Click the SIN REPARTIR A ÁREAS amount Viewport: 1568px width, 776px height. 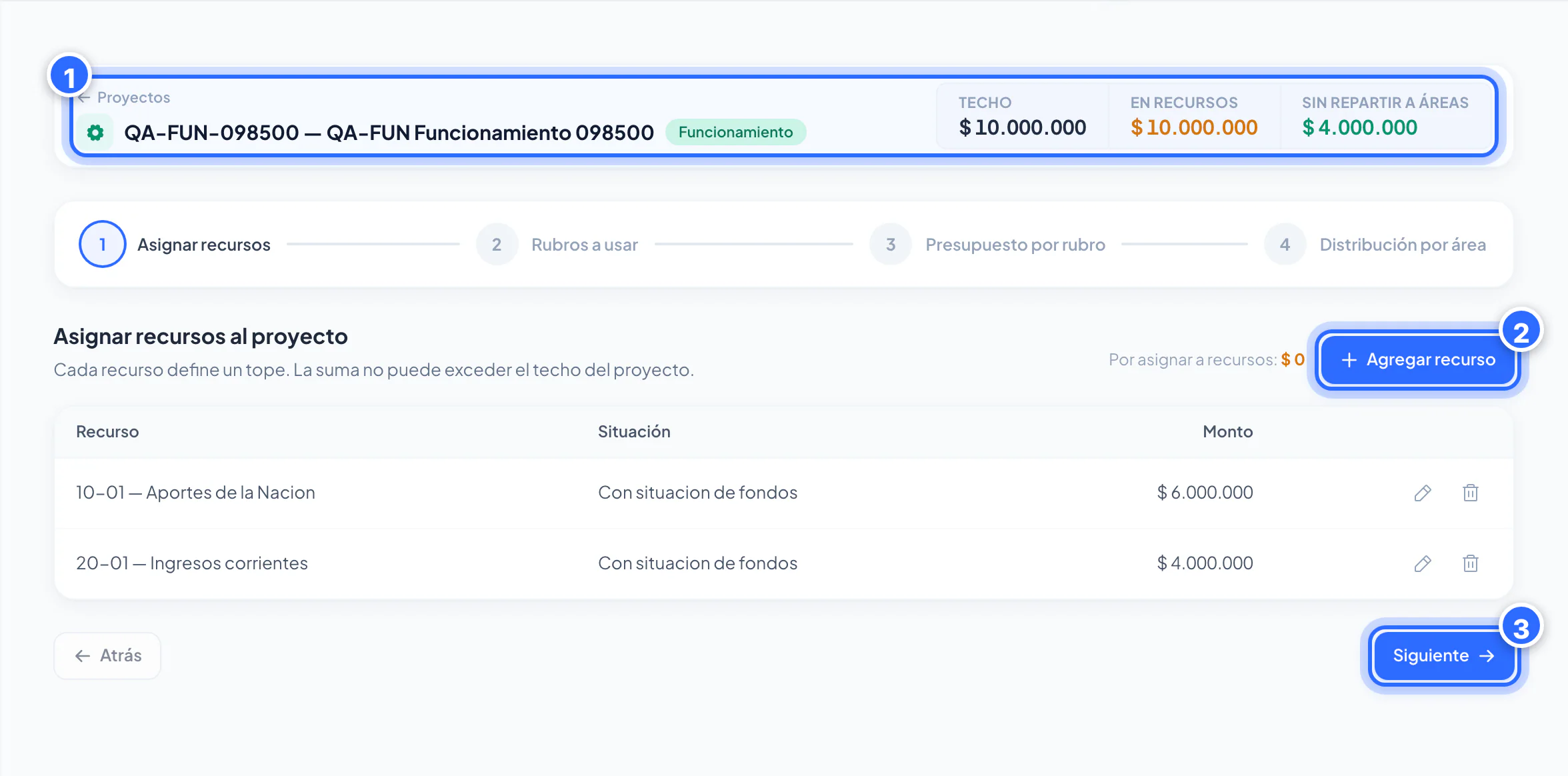tap(1360, 127)
